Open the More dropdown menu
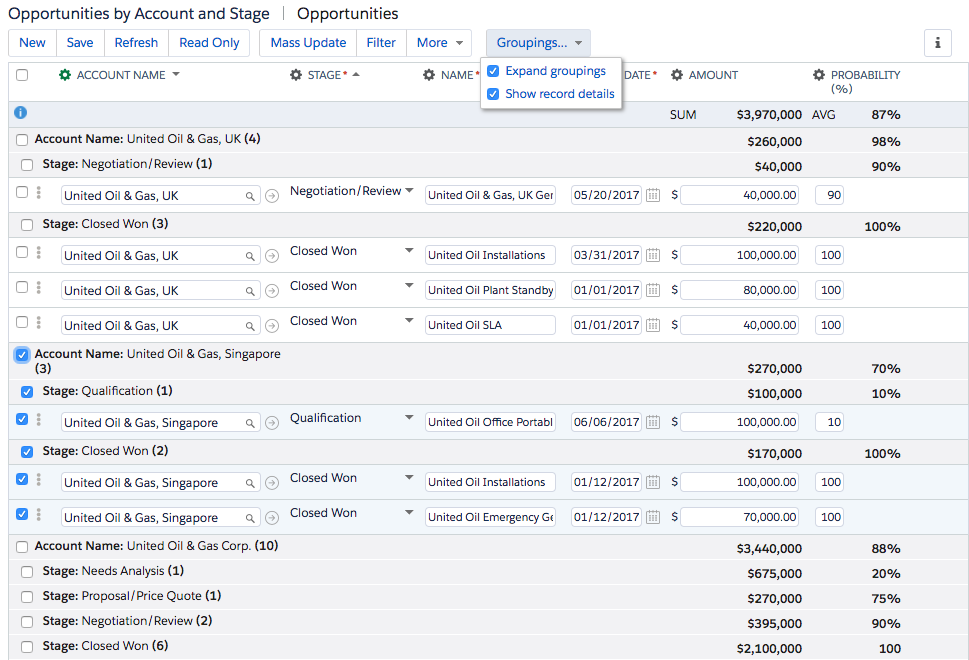The image size is (969, 660). (439, 43)
